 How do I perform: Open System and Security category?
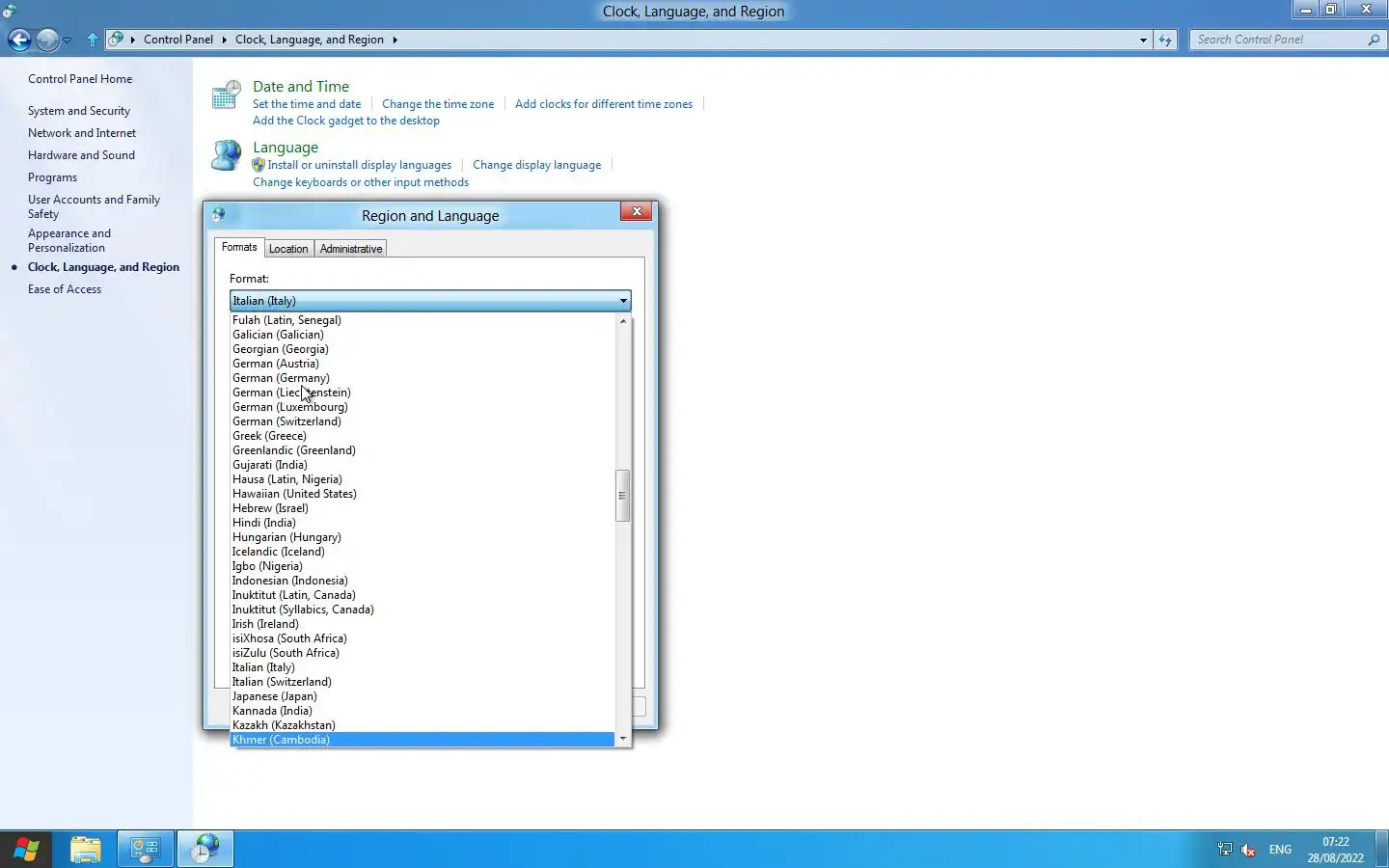pyautogui.click(x=79, y=111)
